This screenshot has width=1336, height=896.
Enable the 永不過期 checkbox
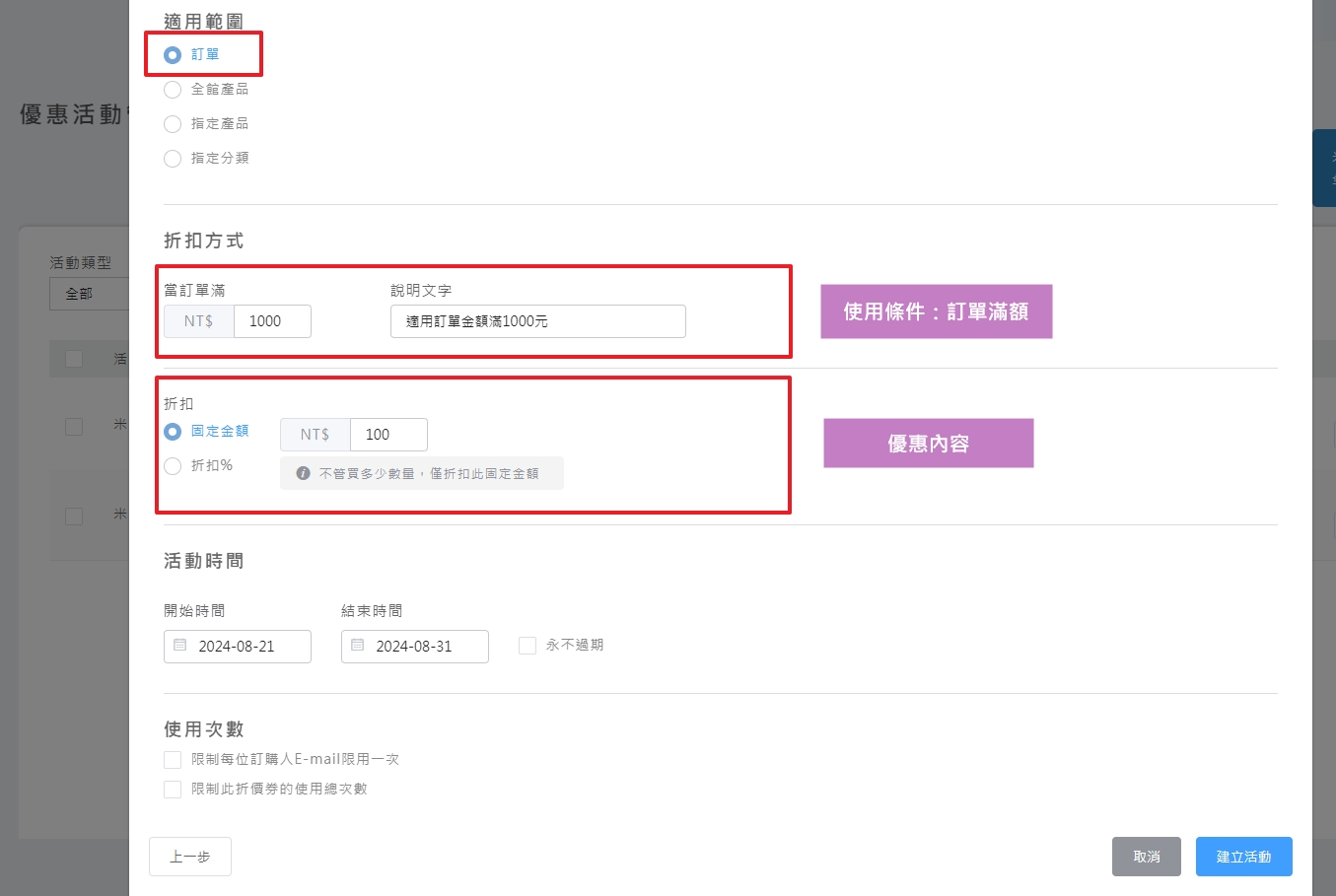[x=527, y=645]
